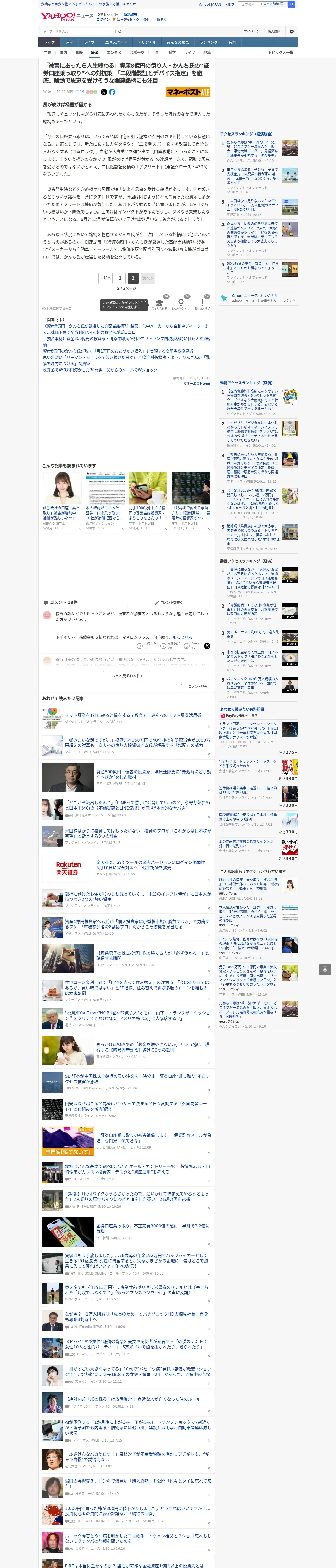Go to previous page with 前へ
The width and height of the screenshot is (336, 1568).
[x=105, y=278]
